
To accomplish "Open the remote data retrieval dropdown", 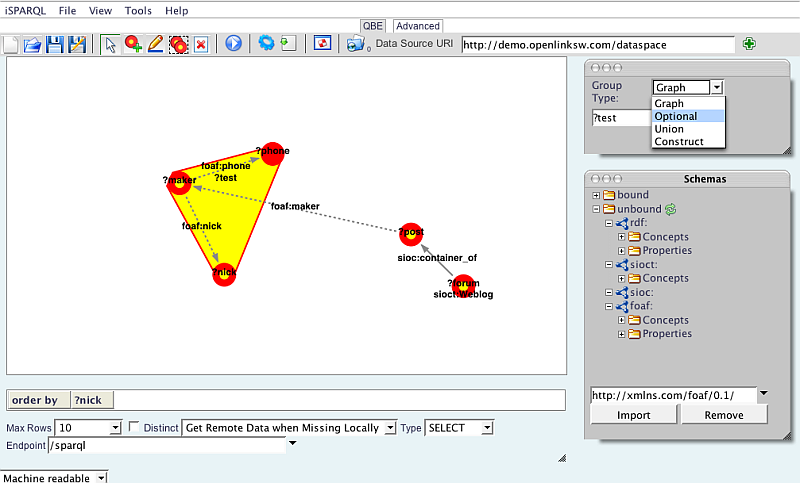I will (x=390, y=427).
